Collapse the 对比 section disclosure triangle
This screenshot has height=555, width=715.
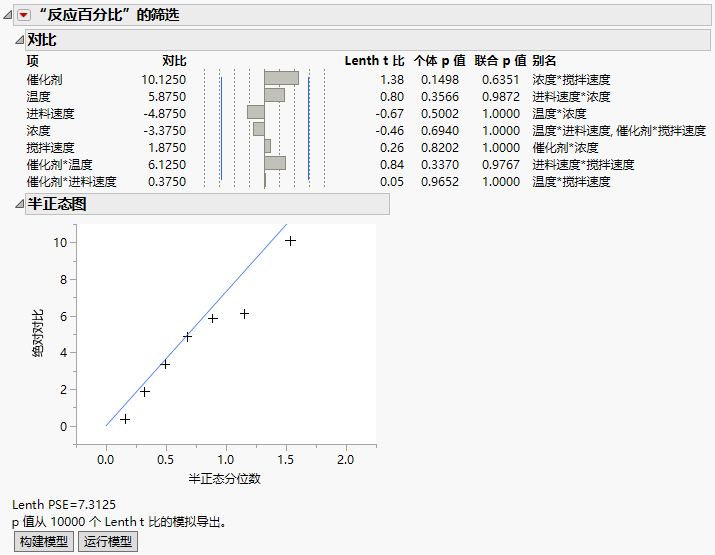(19, 40)
